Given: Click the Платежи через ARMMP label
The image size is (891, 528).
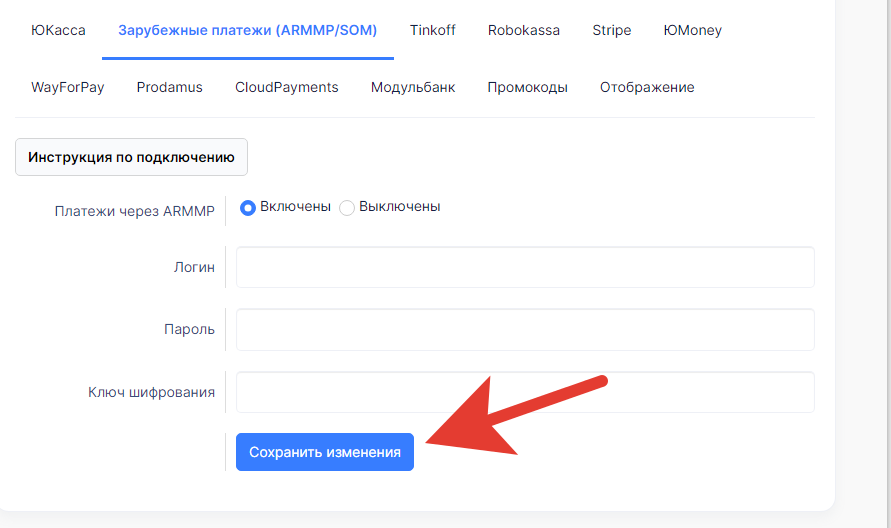Looking at the screenshot, I should click(x=135, y=211).
